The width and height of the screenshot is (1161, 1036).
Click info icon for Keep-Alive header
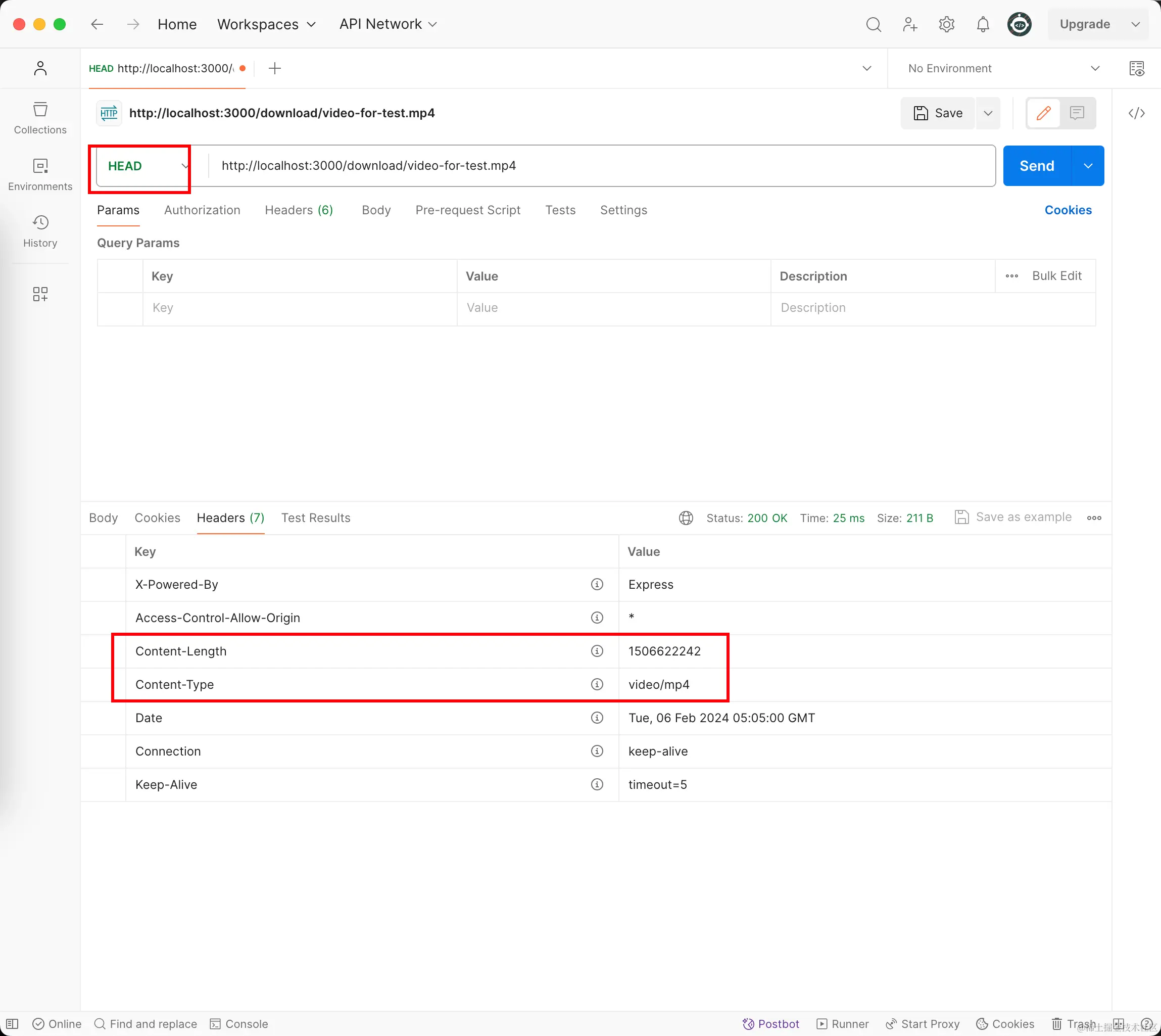597,784
